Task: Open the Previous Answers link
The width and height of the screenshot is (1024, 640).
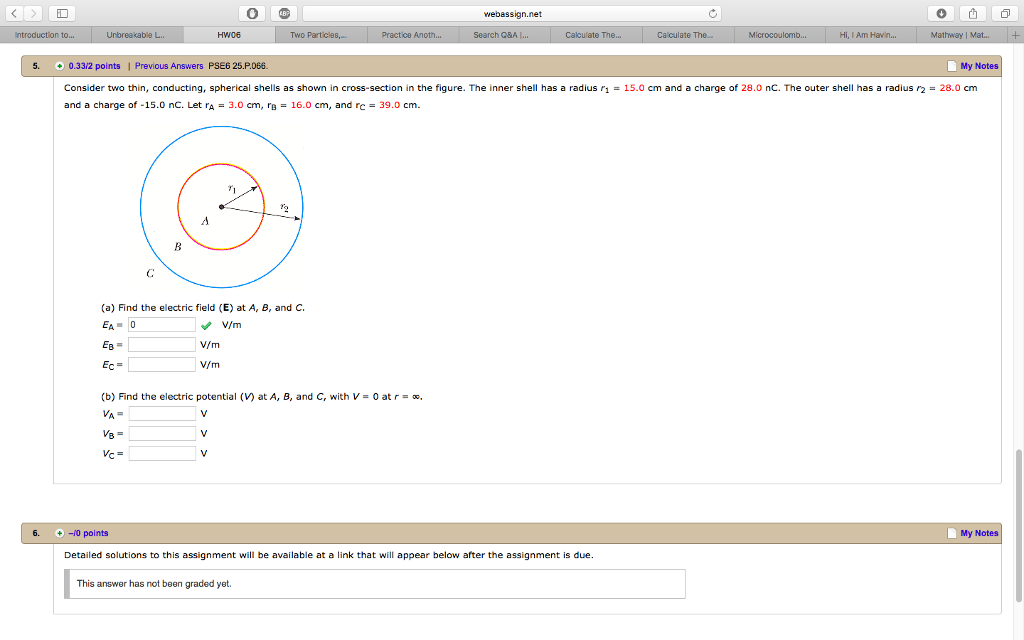Action: [x=168, y=66]
